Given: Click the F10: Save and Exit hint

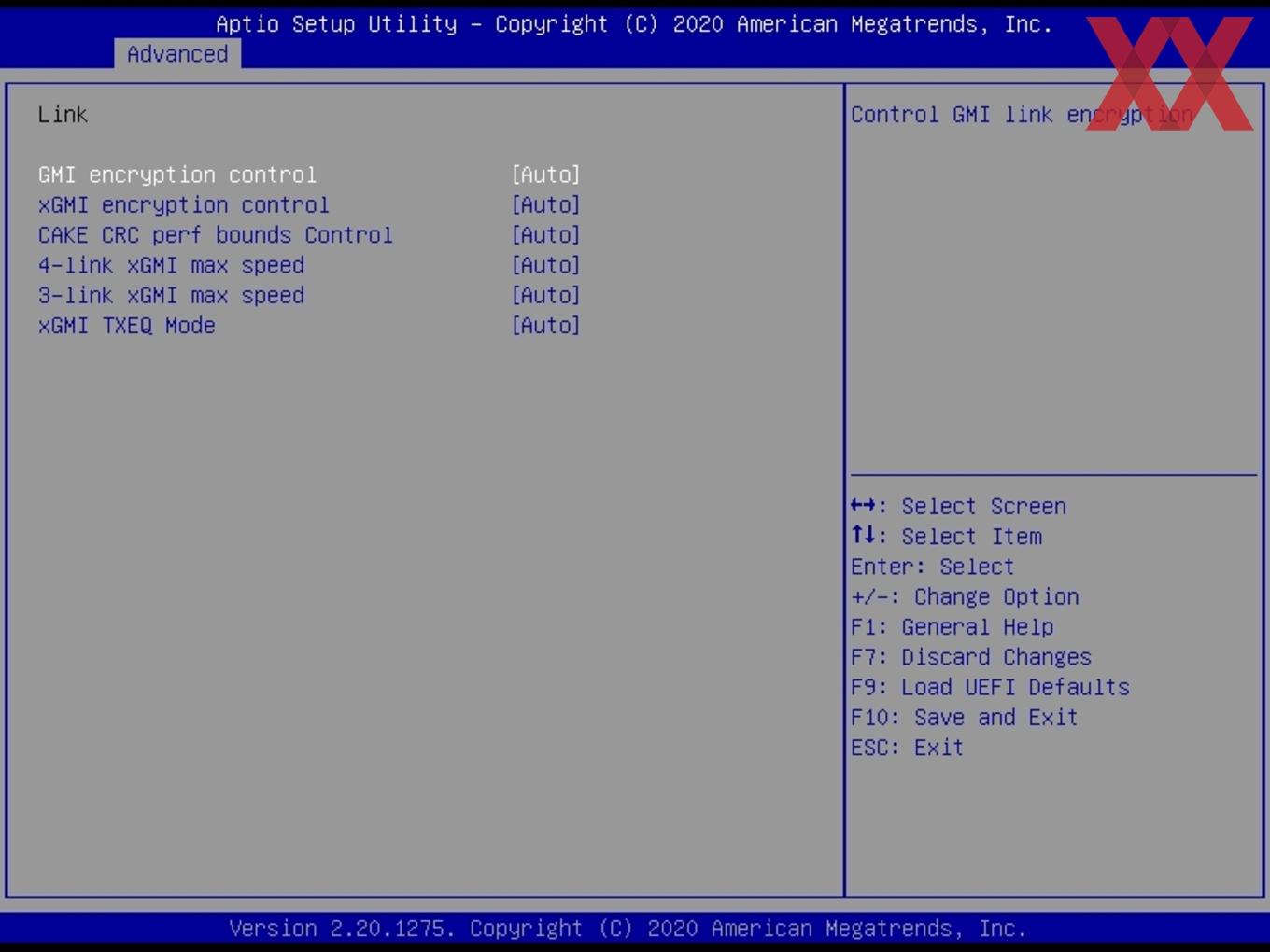Looking at the screenshot, I should point(965,717).
